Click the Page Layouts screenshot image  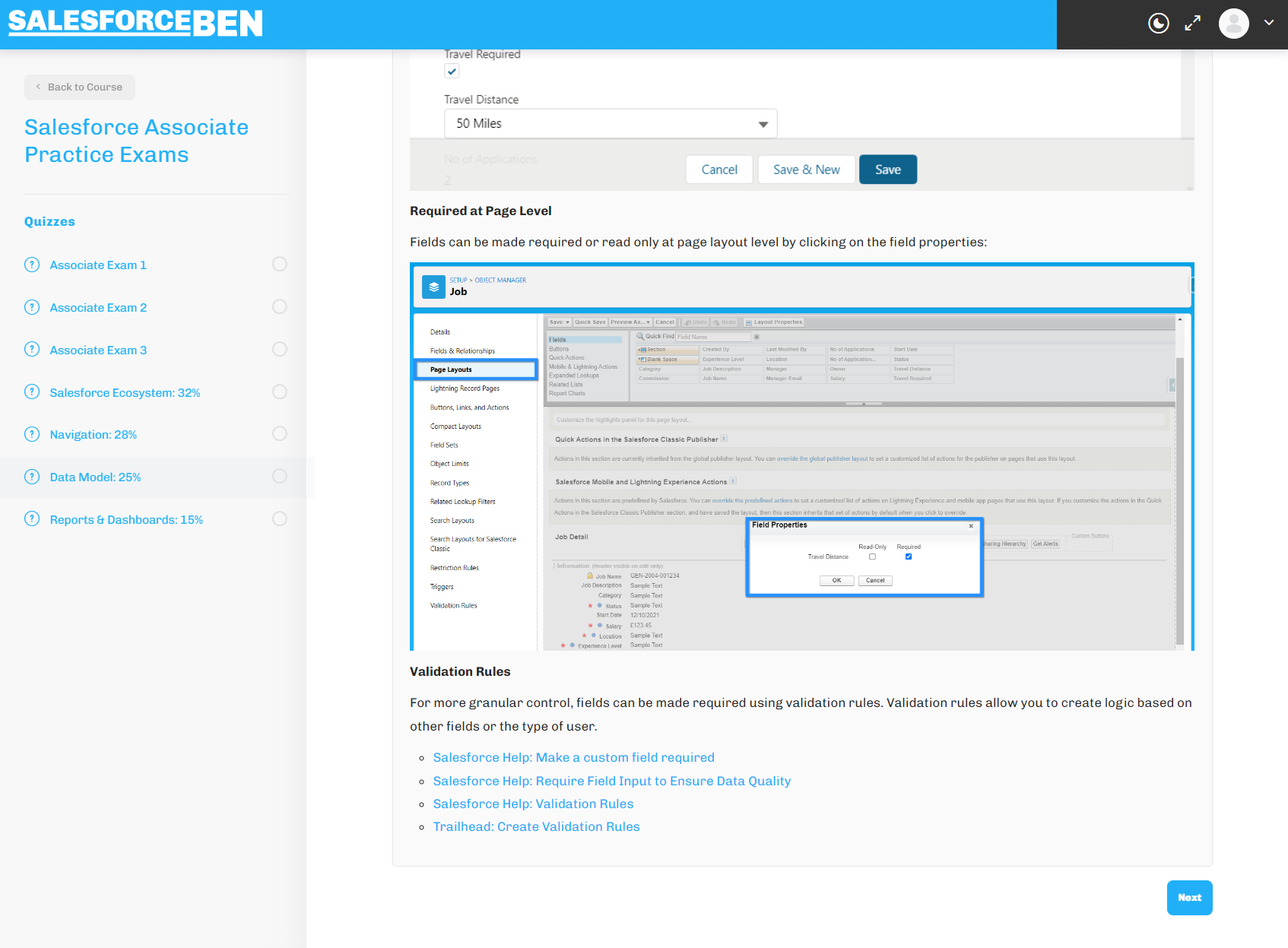point(802,457)
